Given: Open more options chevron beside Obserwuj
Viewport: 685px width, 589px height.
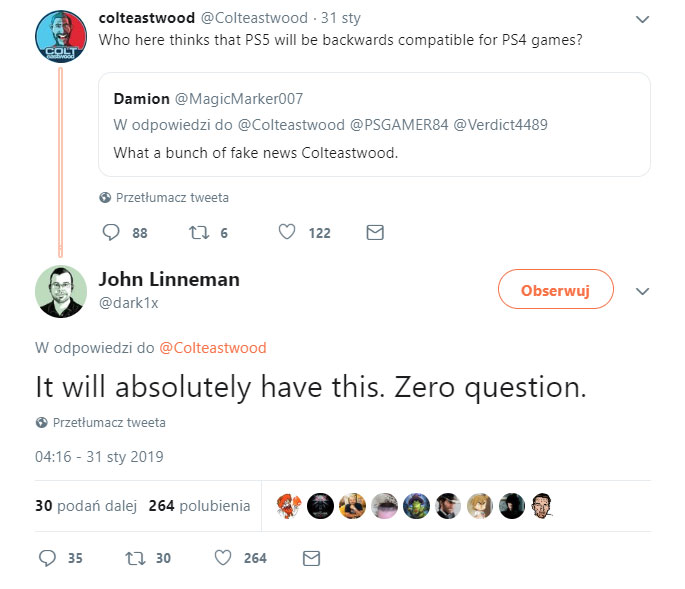Looking at the screenshot, I should [643, 291].
